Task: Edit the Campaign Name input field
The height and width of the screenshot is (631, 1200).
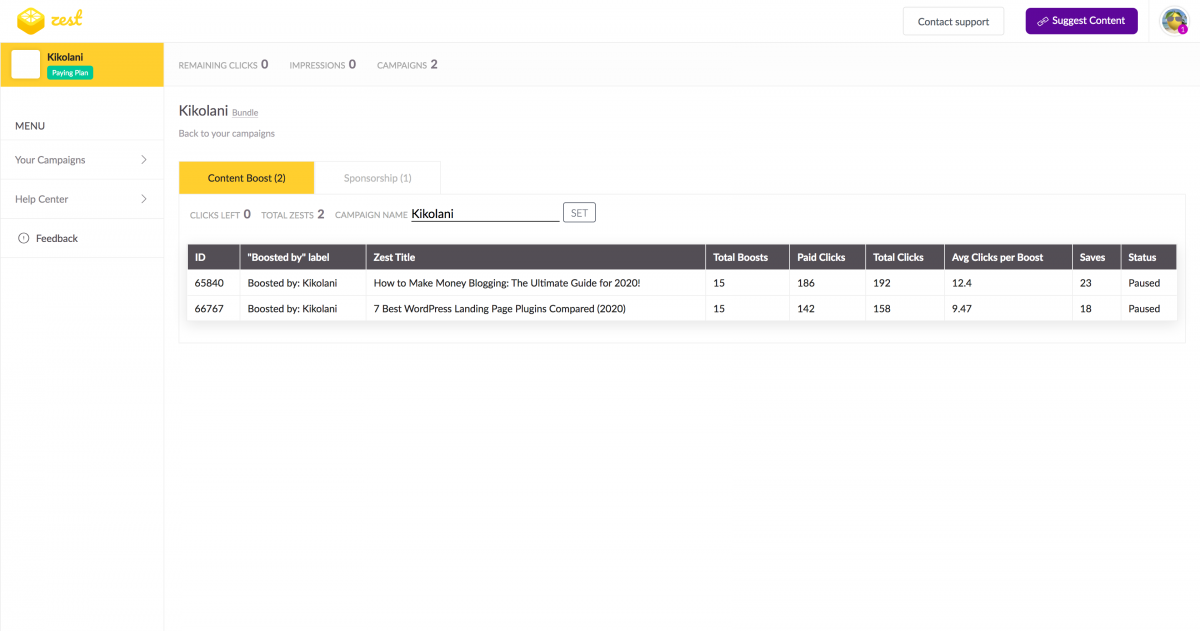Action: pyautogui.click(x=485, y=213)
